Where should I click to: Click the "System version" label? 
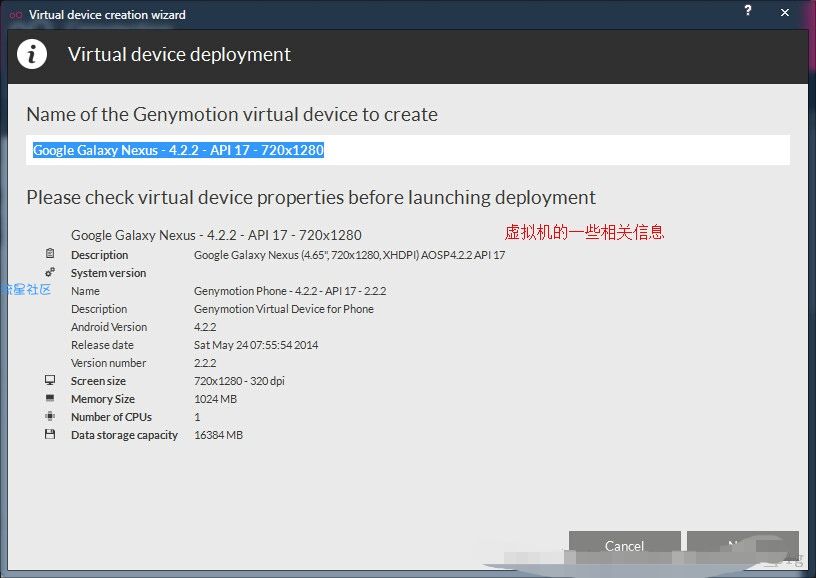coord(108,273)
